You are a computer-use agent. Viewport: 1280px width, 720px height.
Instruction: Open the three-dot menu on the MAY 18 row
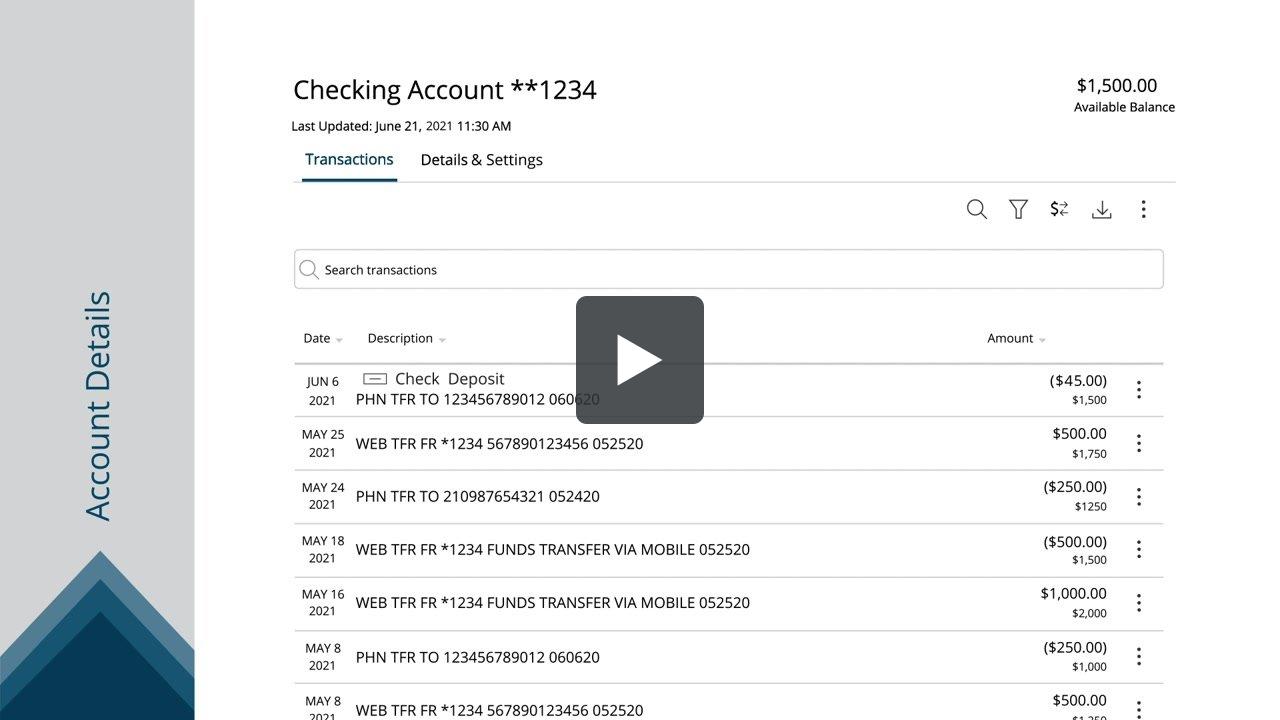click(x=1138, y=549)
